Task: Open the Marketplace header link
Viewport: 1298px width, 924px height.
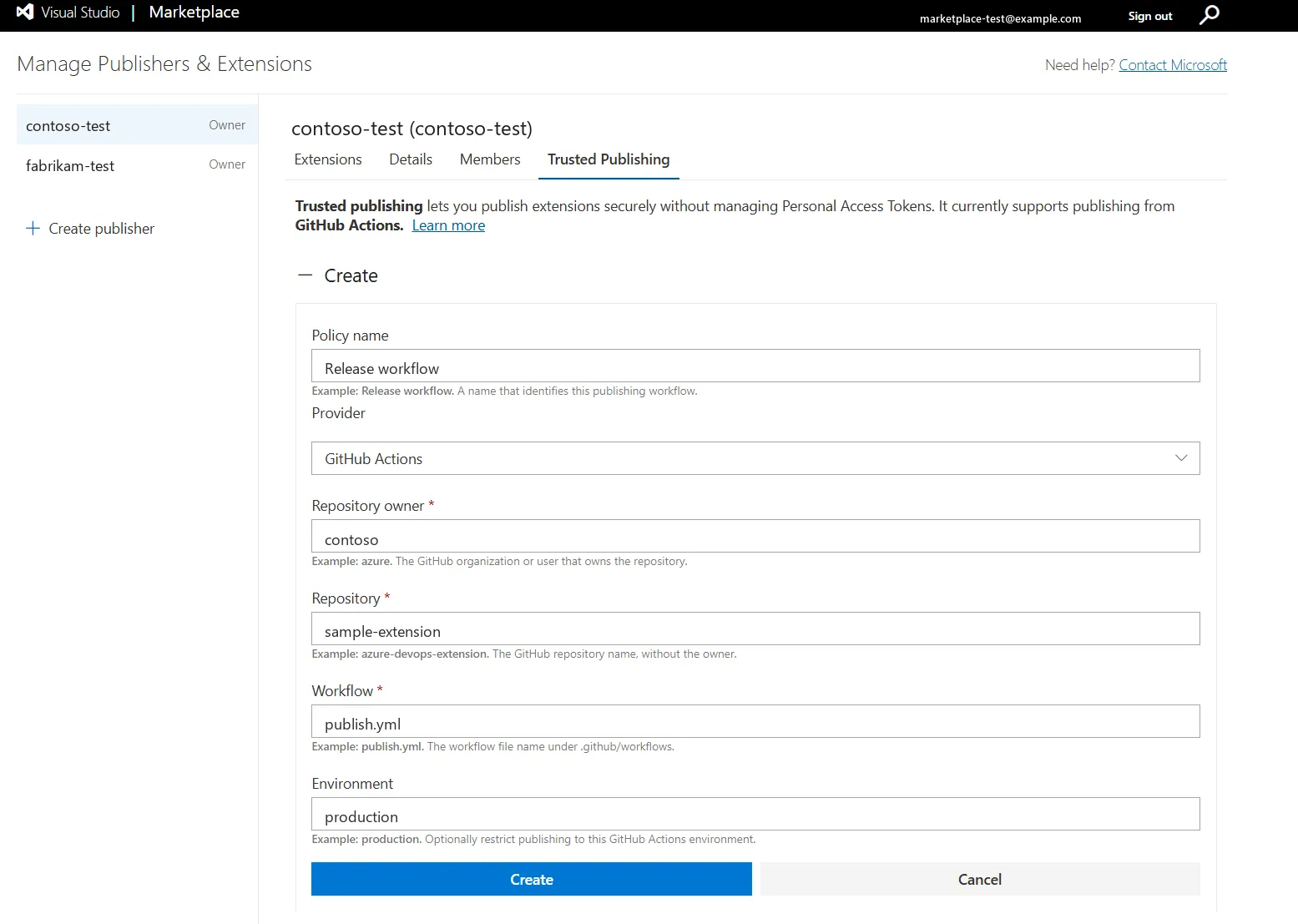Action: point(194,13)
